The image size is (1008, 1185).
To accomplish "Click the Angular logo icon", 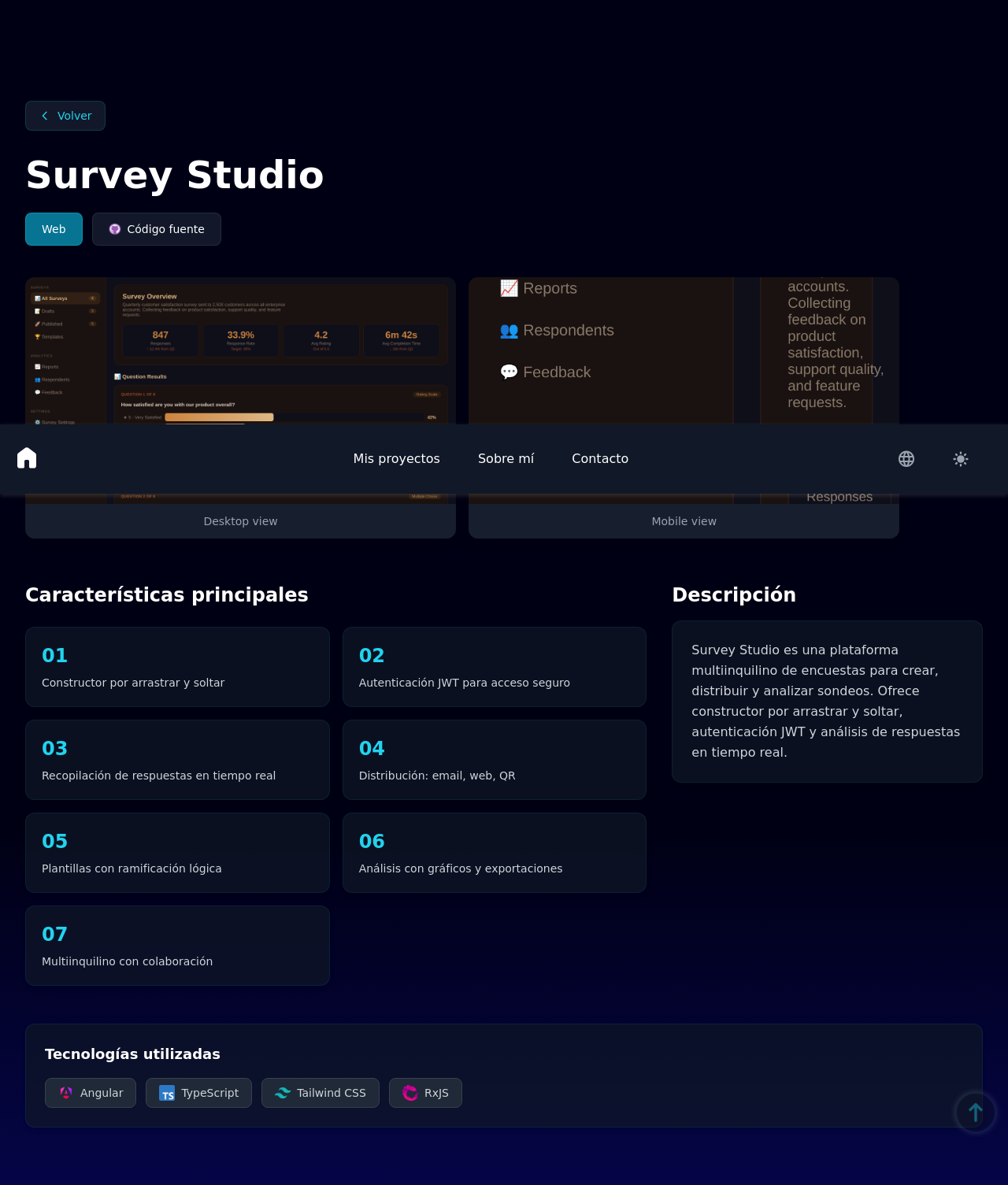I will (x=66, y=1093).
